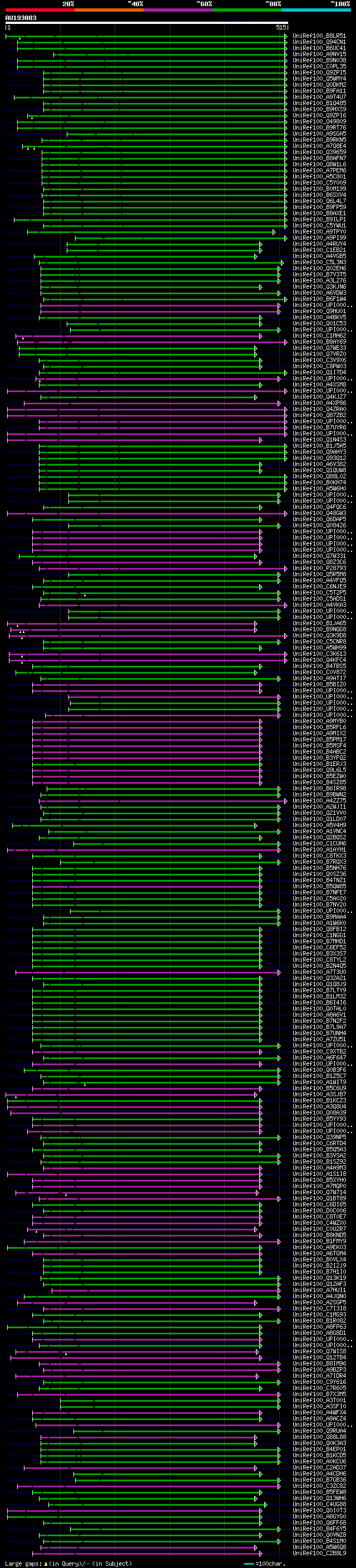The height and width of the screenshot is (1568, 356).
Task: Click the purple ~60% identity legend segment
Action: point(179,10)
